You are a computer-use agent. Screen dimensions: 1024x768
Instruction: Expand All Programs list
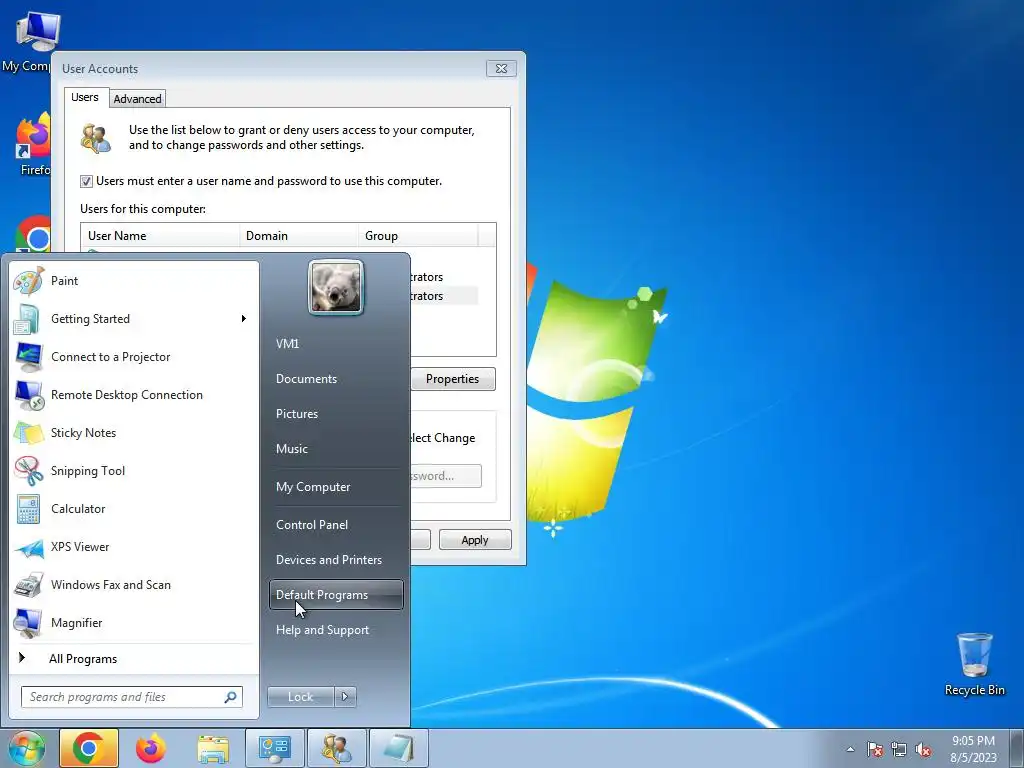pyautogui.click(x=134, y=659)
